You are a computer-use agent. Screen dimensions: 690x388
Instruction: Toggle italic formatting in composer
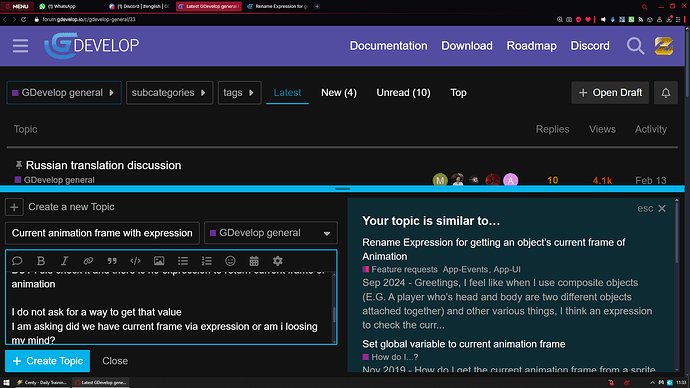pos(64,261)
